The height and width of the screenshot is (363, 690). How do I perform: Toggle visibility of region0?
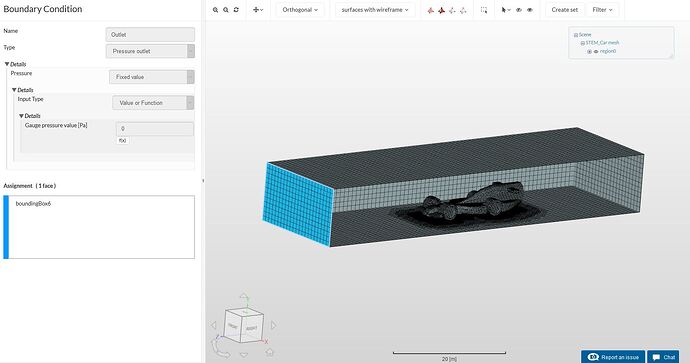tap(596, 51)
